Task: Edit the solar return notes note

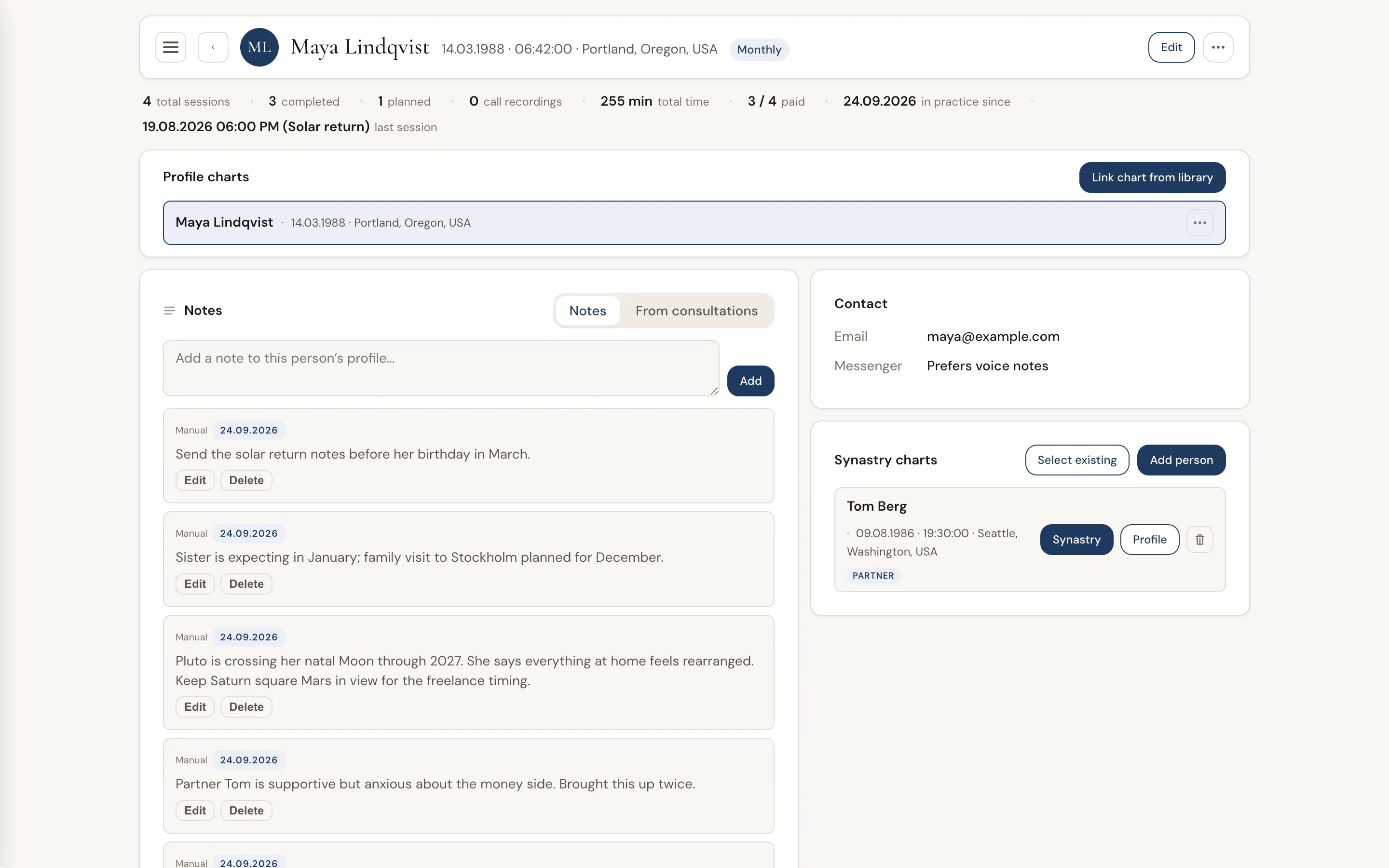Action: [194, 480]
